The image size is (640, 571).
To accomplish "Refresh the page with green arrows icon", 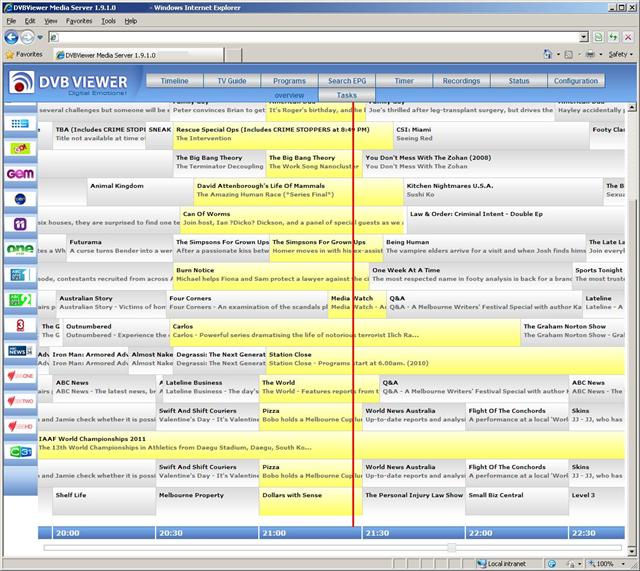I will 613,37.
